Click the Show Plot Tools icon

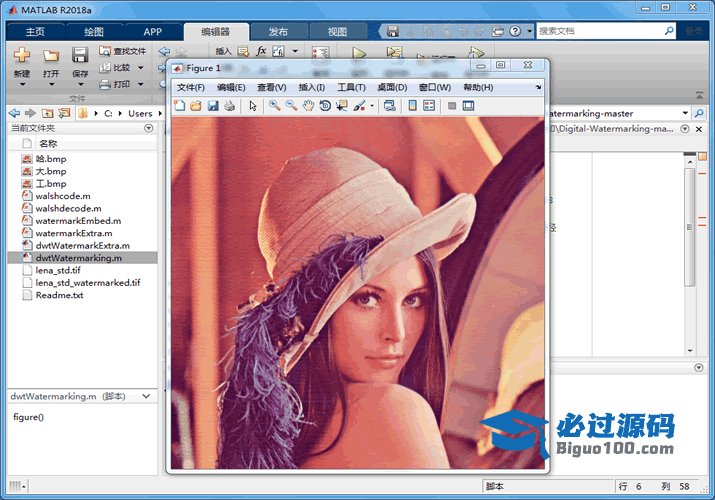click(468, 106)
